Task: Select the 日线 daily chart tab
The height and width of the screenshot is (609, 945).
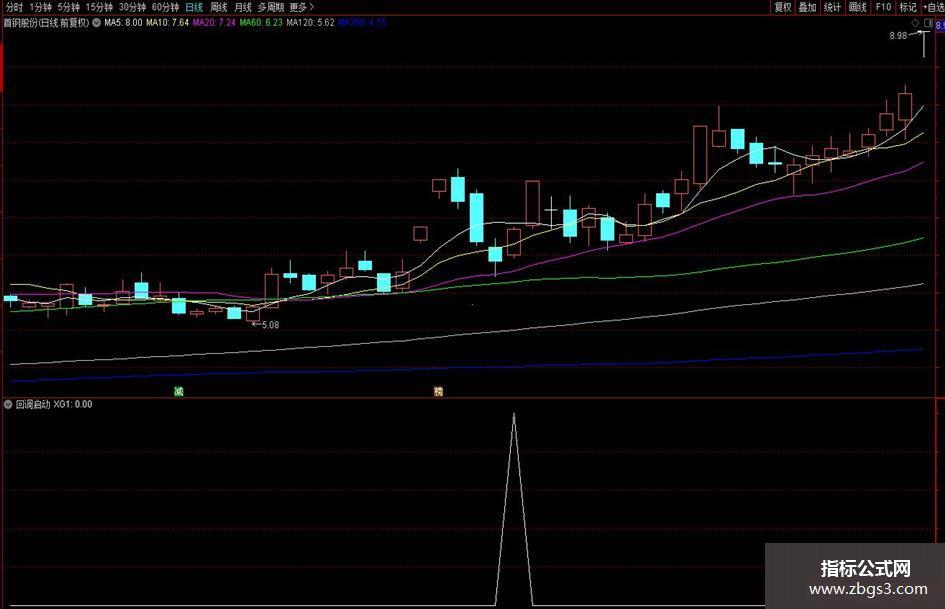Action: point(194,7)
